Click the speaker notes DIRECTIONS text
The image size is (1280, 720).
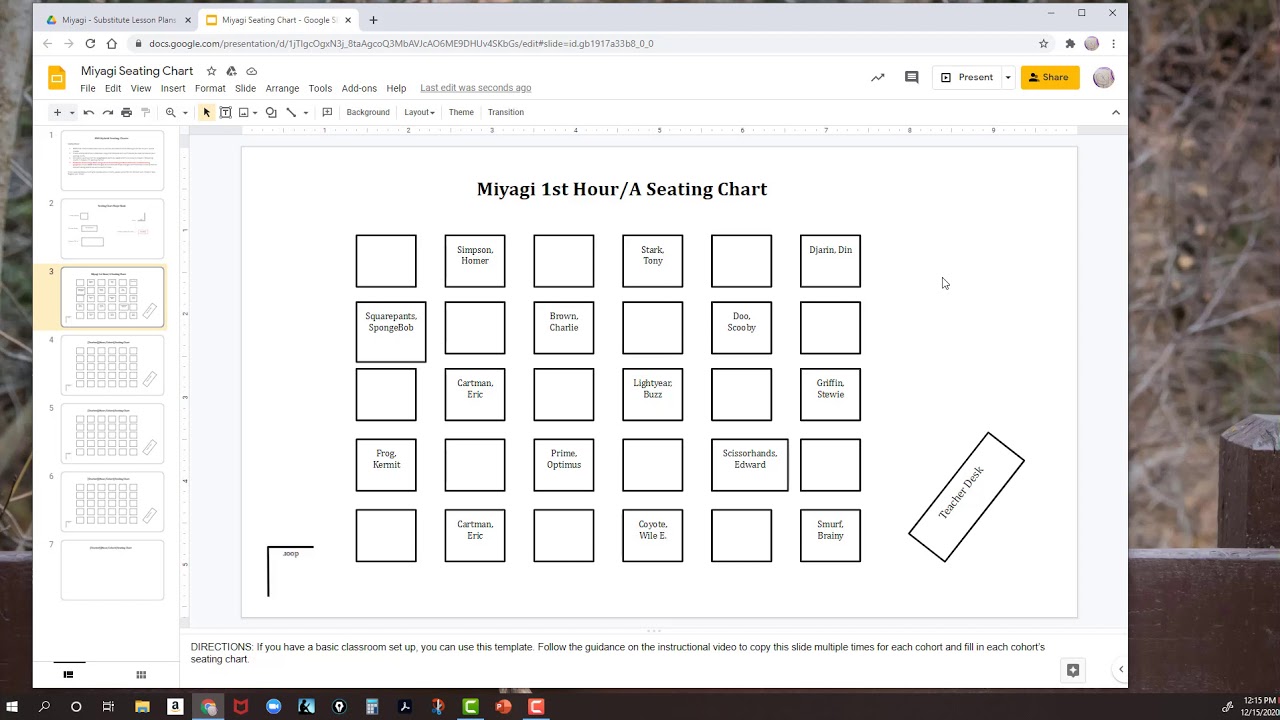[617, 653]
